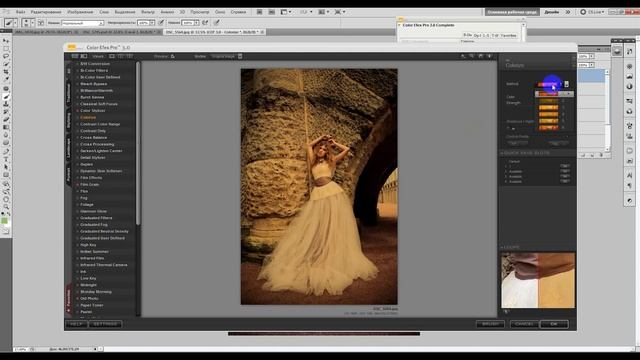The image size is (640, 360).
Task: Click the HELP button
Action: [76, 324]
